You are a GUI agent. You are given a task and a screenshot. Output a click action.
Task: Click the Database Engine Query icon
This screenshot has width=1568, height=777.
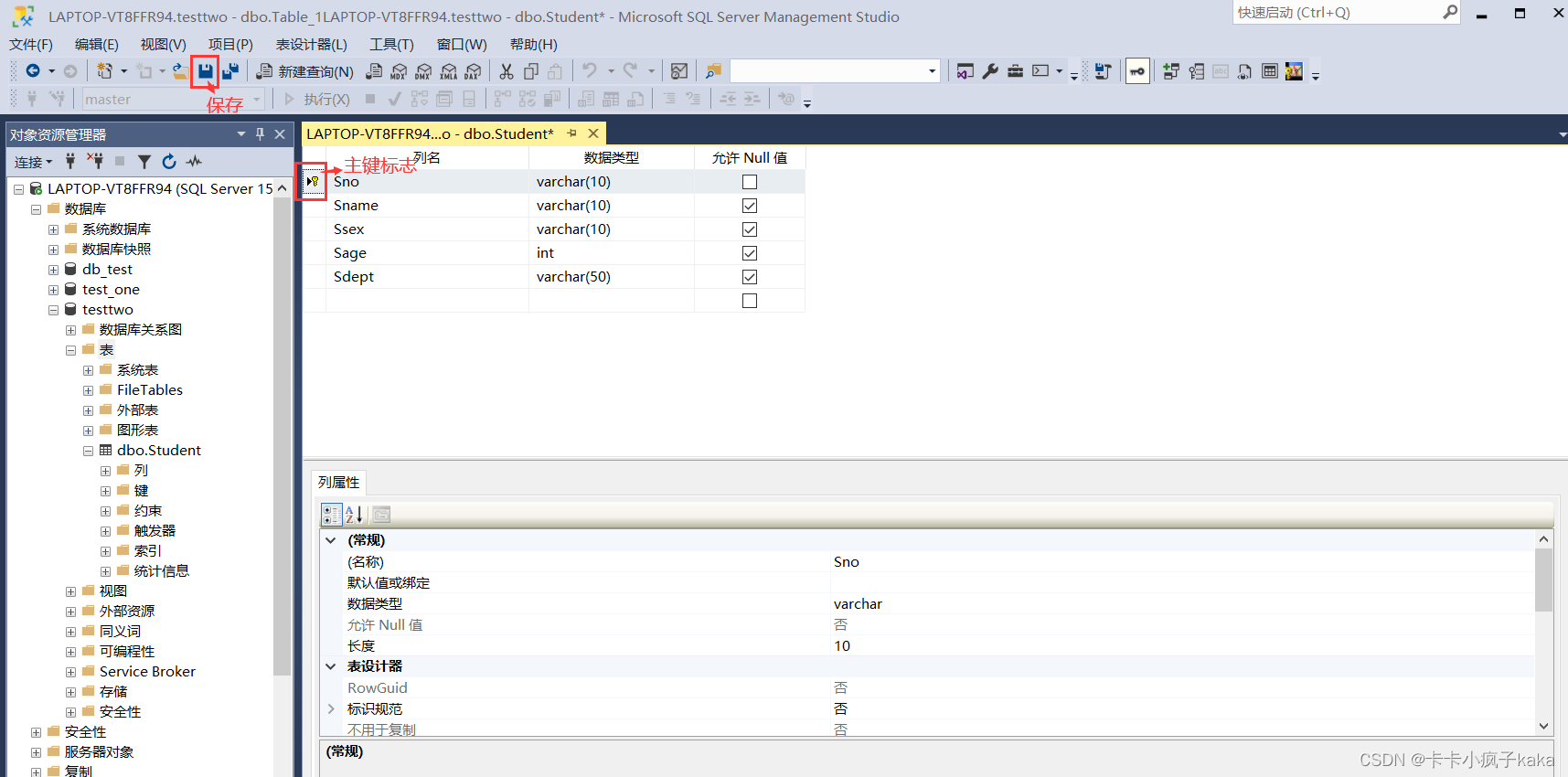(x=374, y=71)
